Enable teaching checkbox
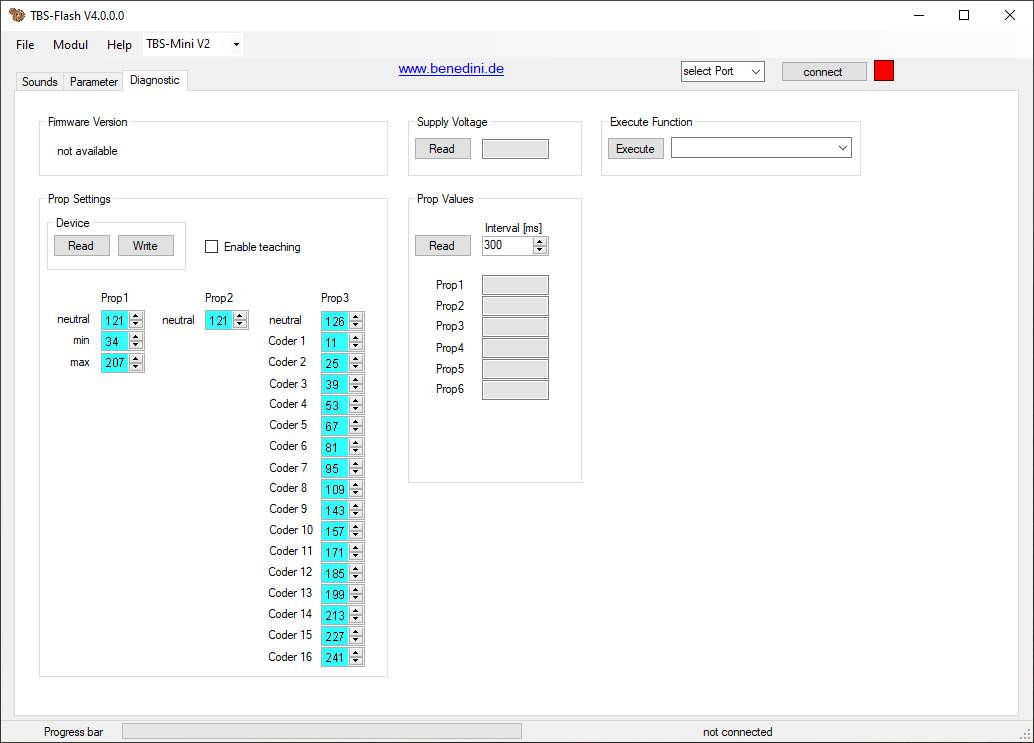Image resolution: width=1034 pixels, height=743 pixels. coord(211,247)
